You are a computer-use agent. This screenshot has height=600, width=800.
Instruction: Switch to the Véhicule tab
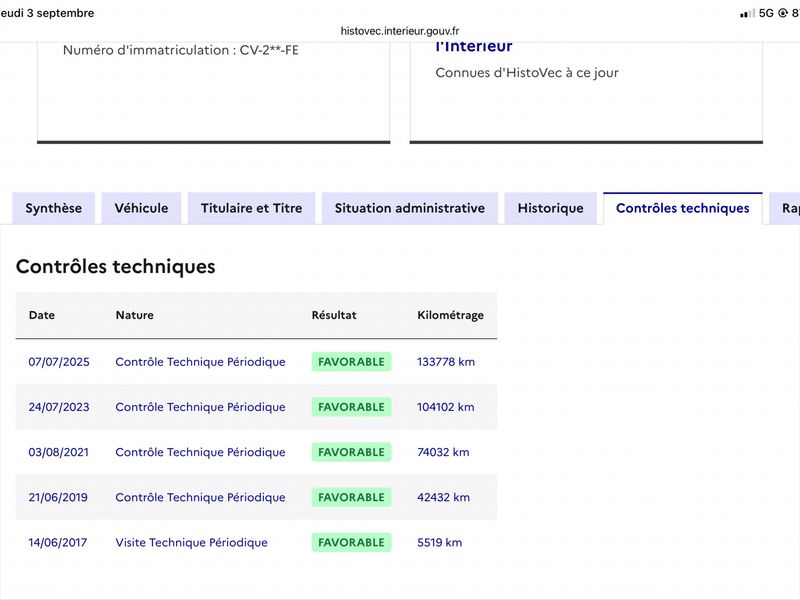(x=141, y=208)
